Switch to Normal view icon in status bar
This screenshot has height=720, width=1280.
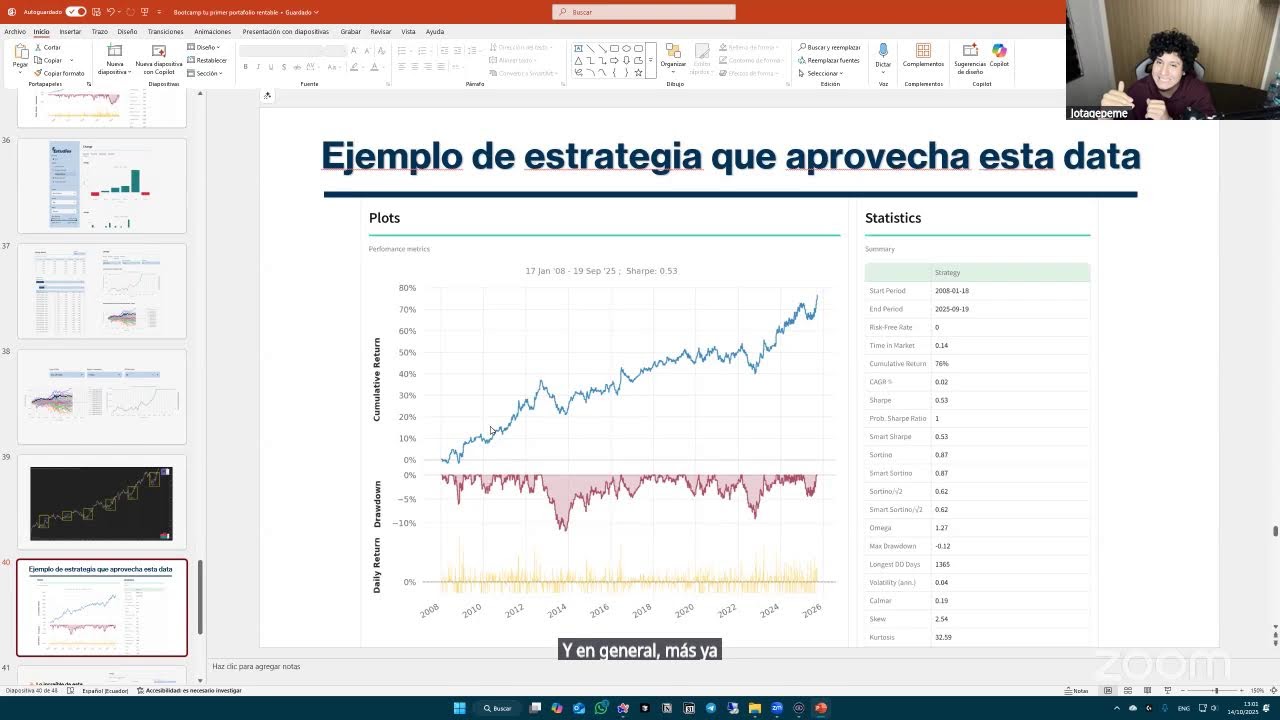click(1108, 691)
